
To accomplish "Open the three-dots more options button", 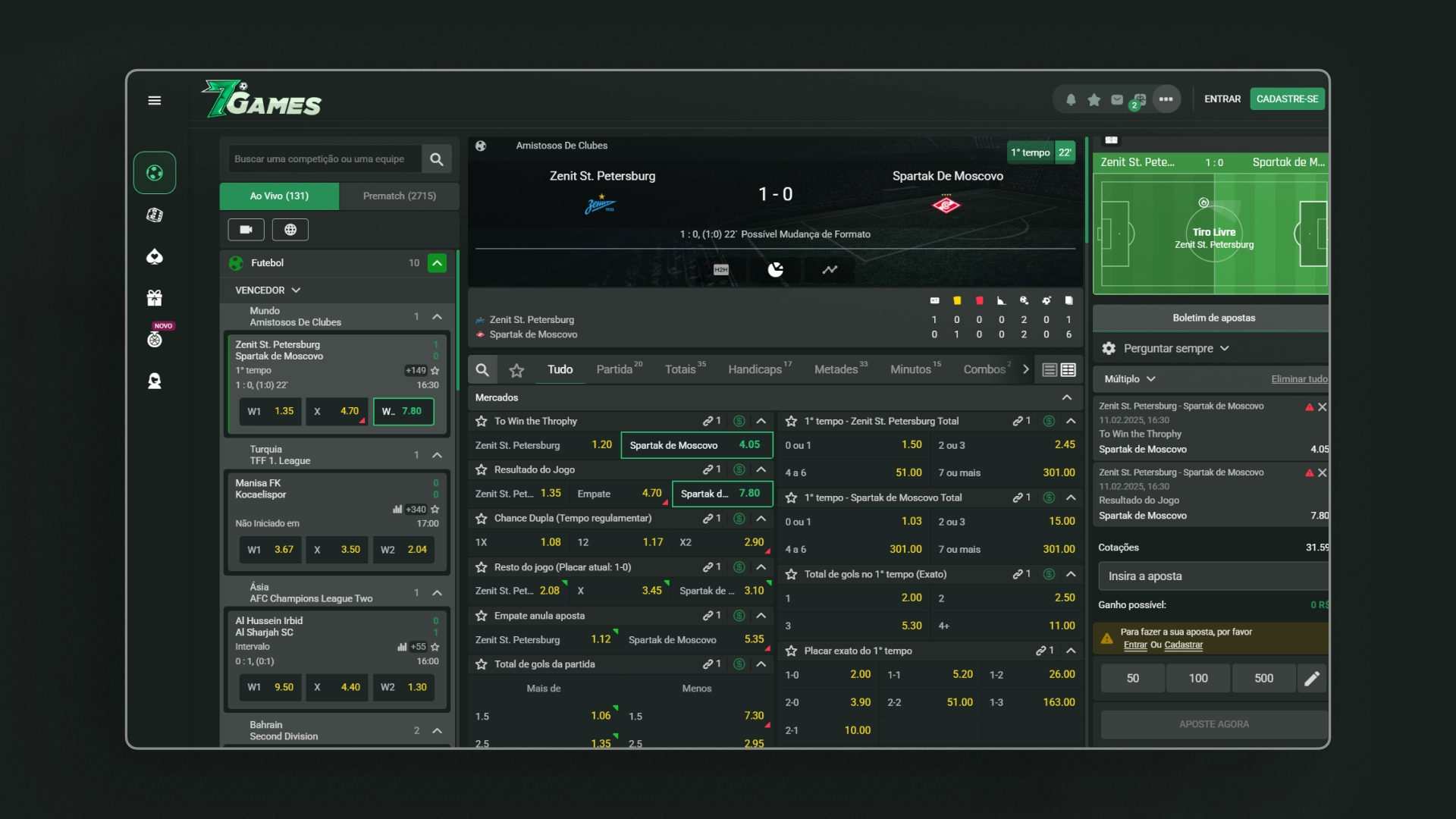I will click(1166, 99).
